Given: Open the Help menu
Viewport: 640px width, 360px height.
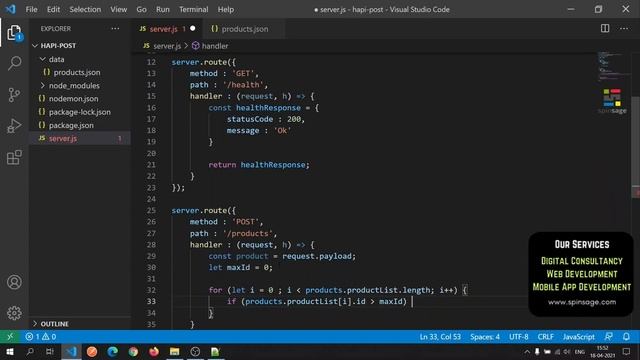Looking at the screenshot, I should pos(225,9).
